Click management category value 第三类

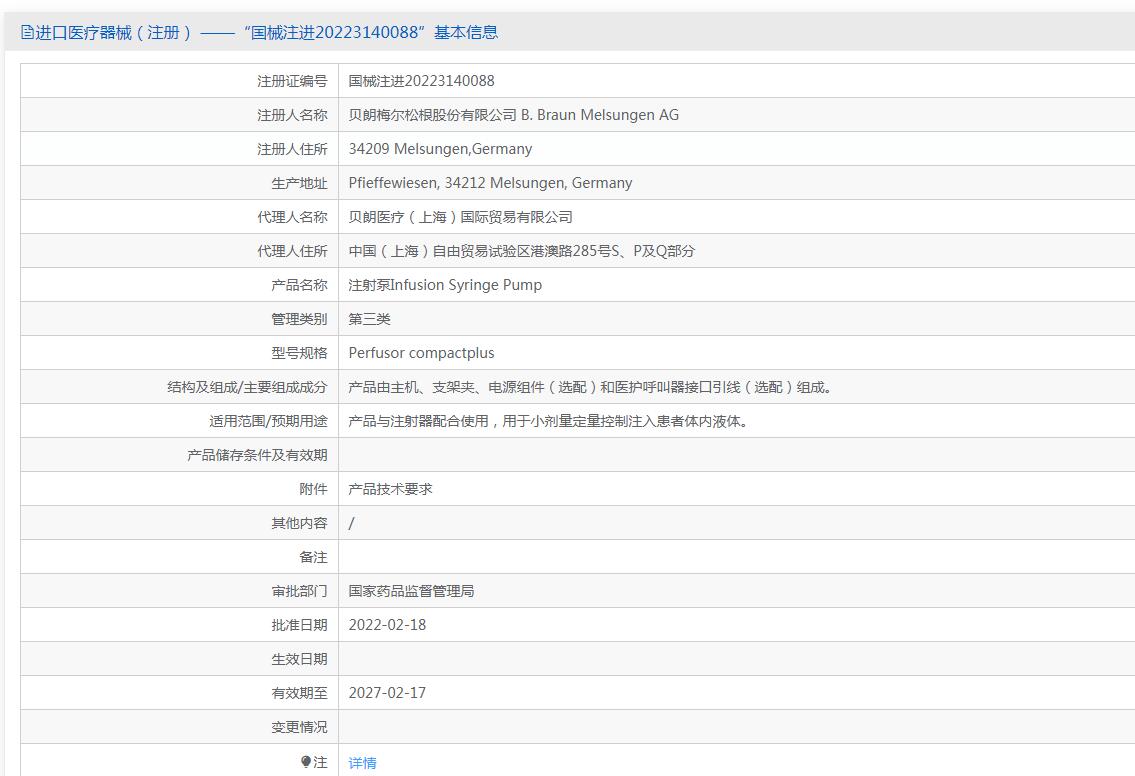click(x=369, y=319)
